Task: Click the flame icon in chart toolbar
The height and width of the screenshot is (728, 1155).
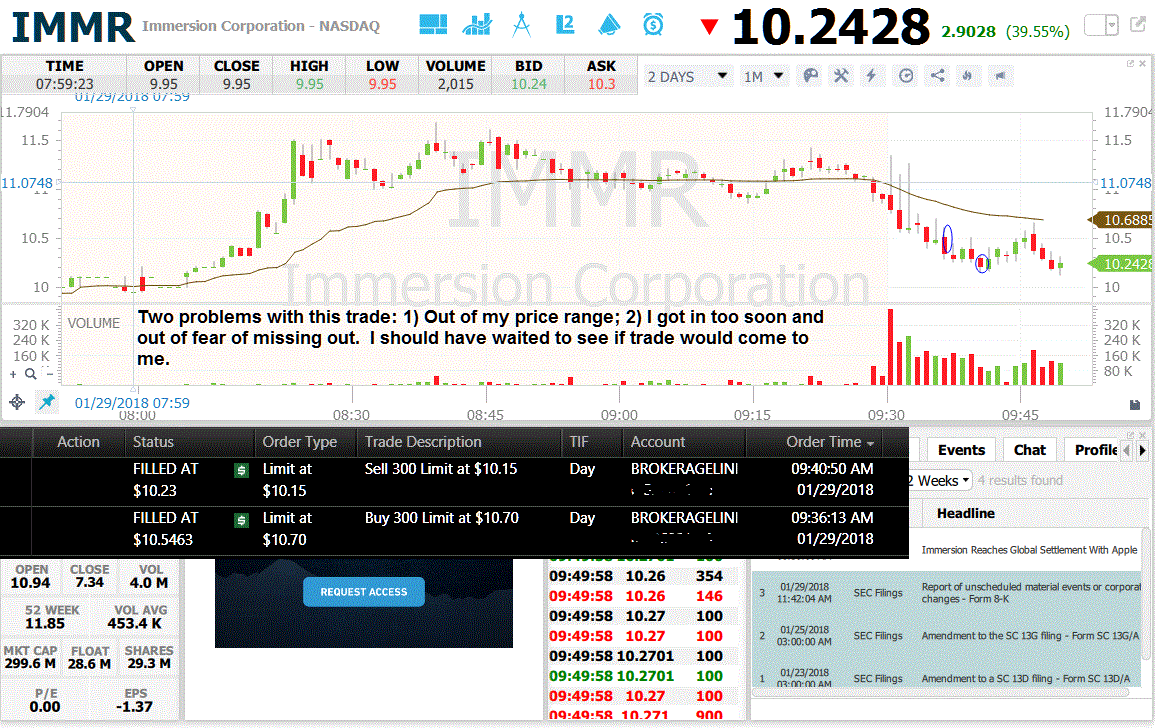Action: 967,75
